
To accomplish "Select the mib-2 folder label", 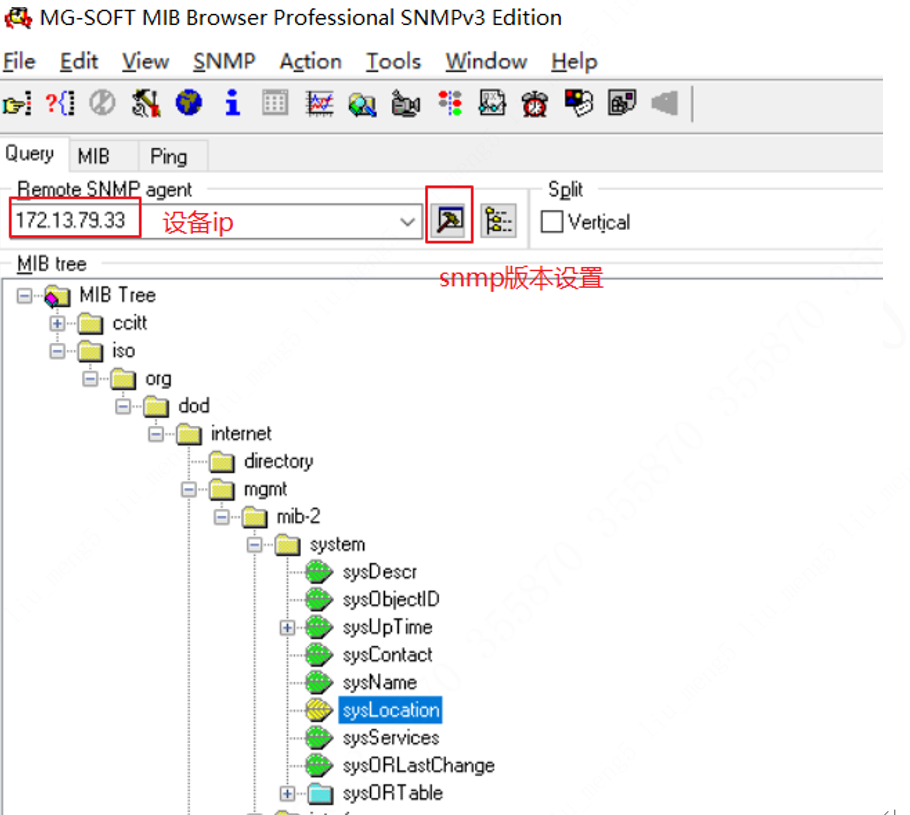I will pos(298,517).
